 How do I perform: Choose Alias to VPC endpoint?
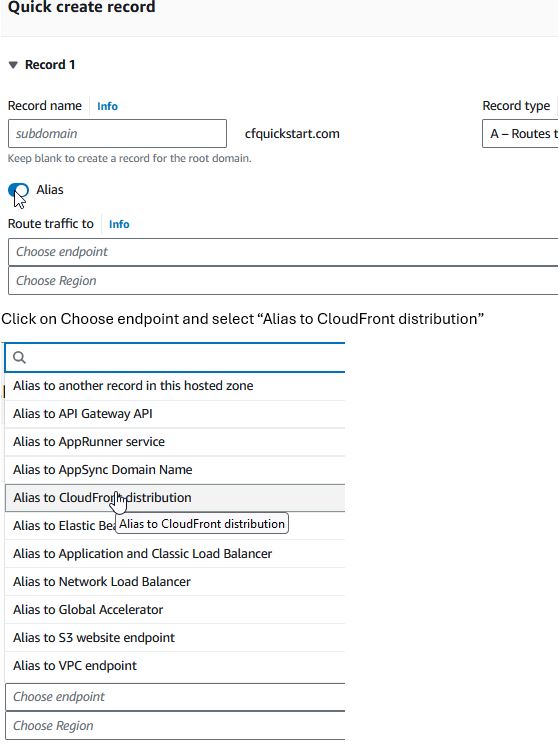175,666
